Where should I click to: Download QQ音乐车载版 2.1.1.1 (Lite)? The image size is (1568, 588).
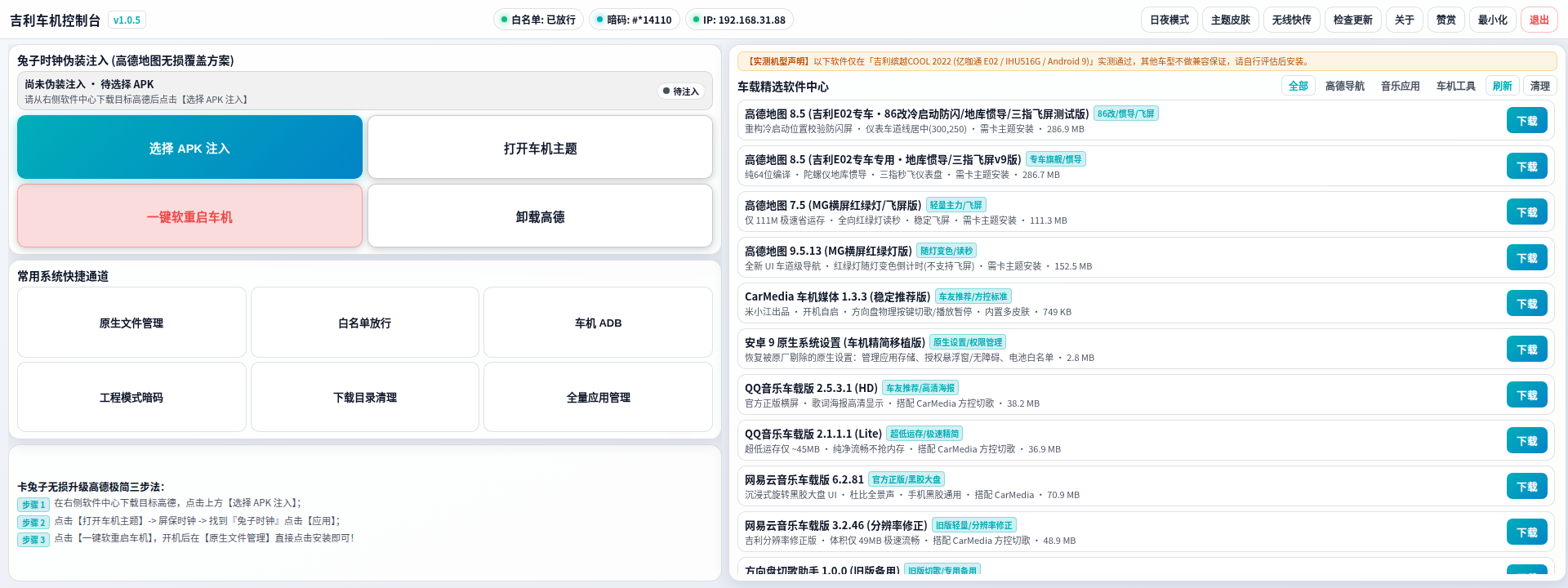pos(1527,441)
